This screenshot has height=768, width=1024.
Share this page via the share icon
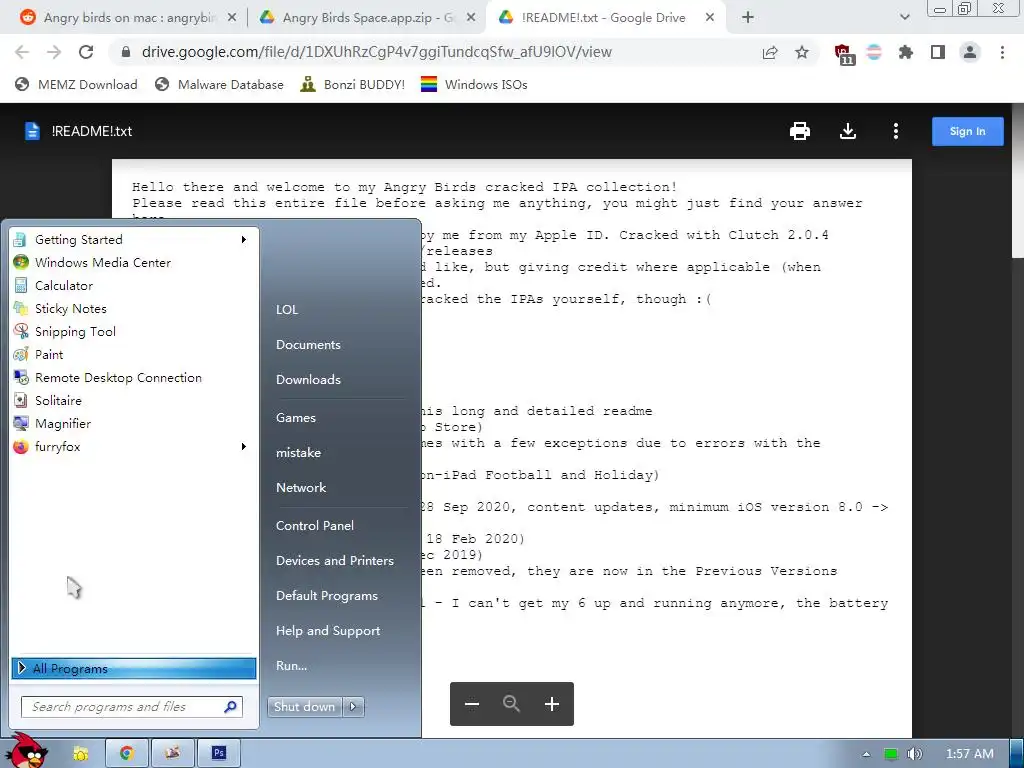(x=770, y=52)
